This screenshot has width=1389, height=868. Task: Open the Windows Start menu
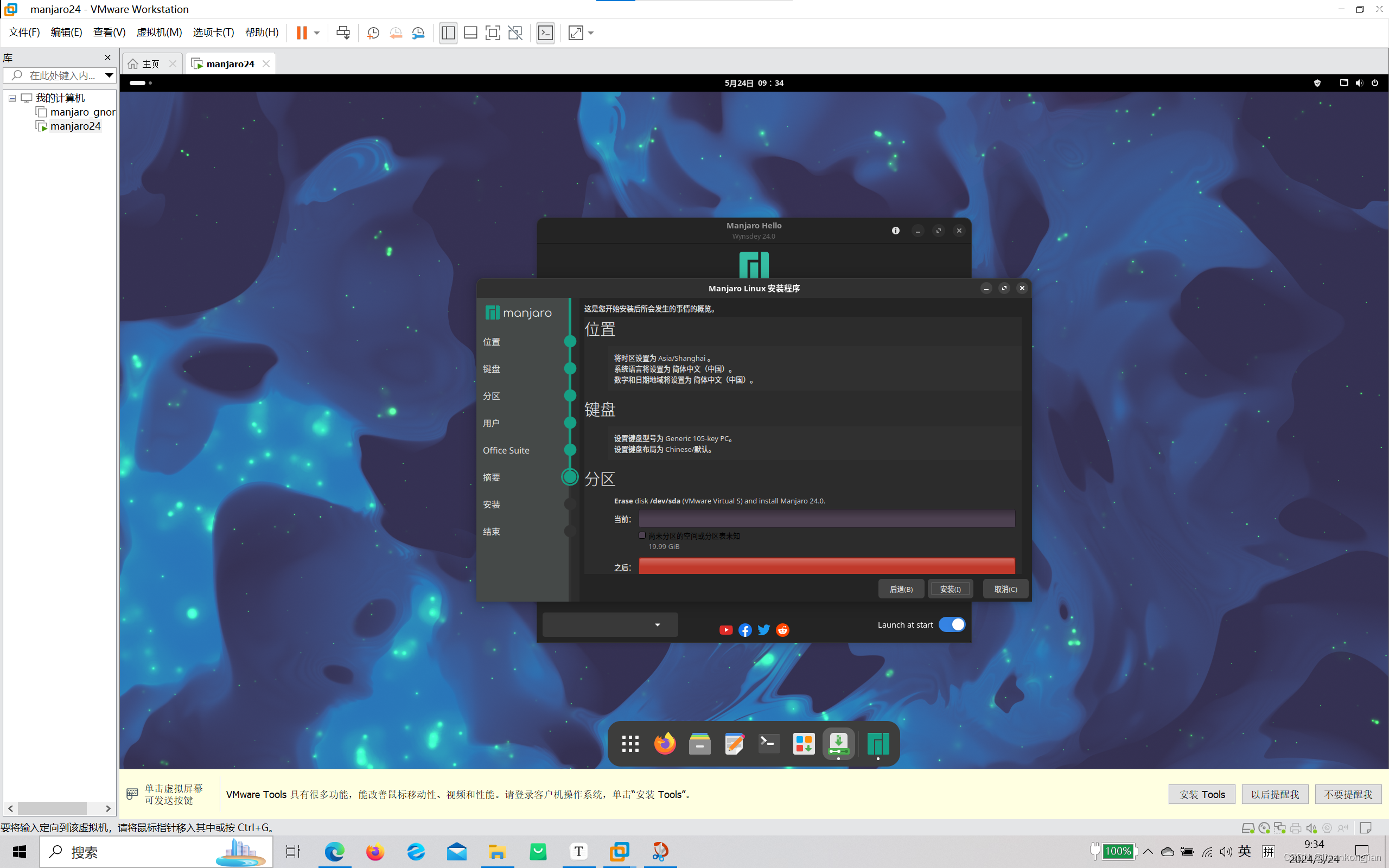pyautogui.click(x=19, y=851)
